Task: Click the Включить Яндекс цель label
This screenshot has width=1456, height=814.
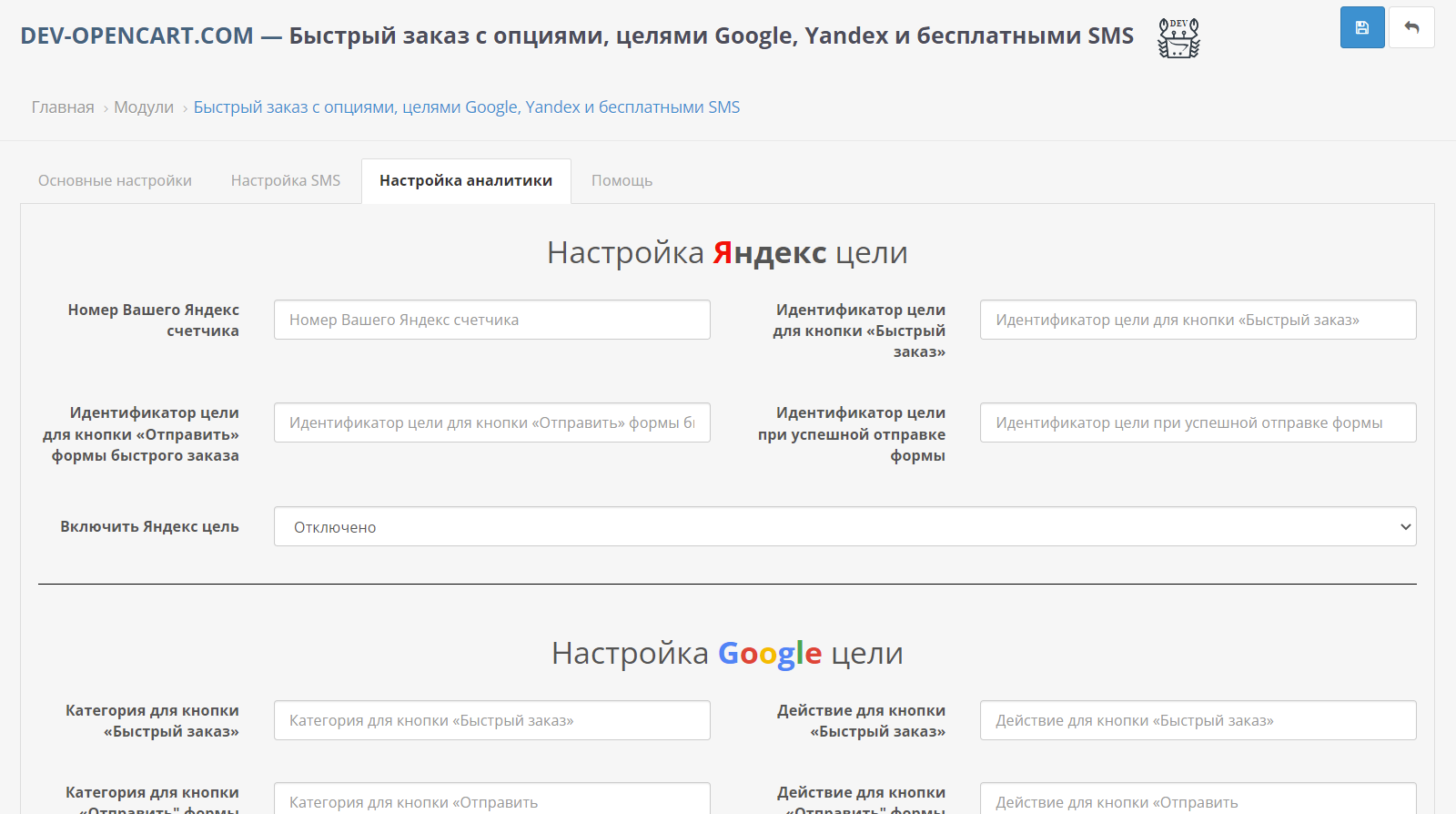Action: coord(149,526)
